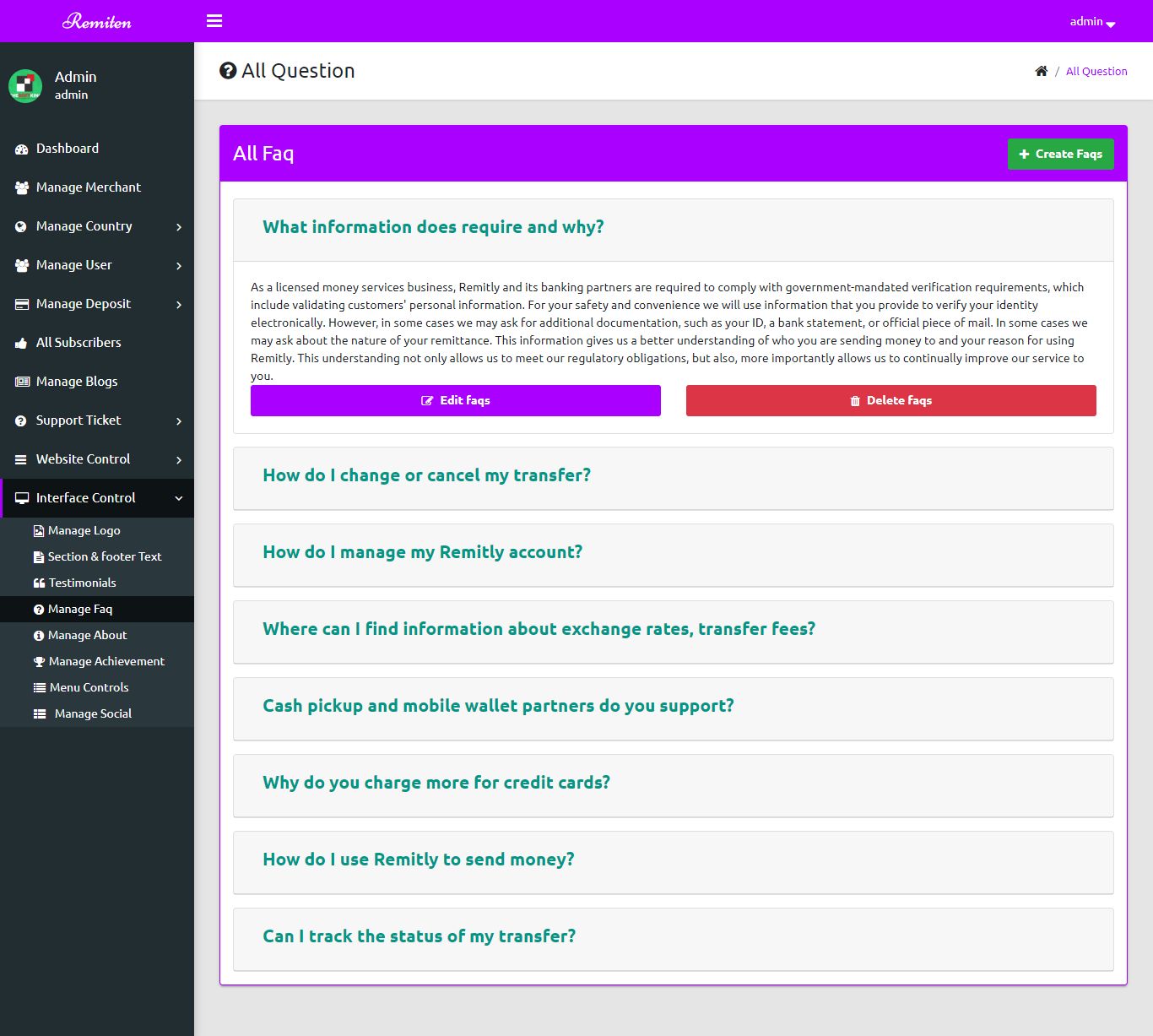Click the Manage Achievement trophy icon
1153x1036 pixels.
click(39, 662)
